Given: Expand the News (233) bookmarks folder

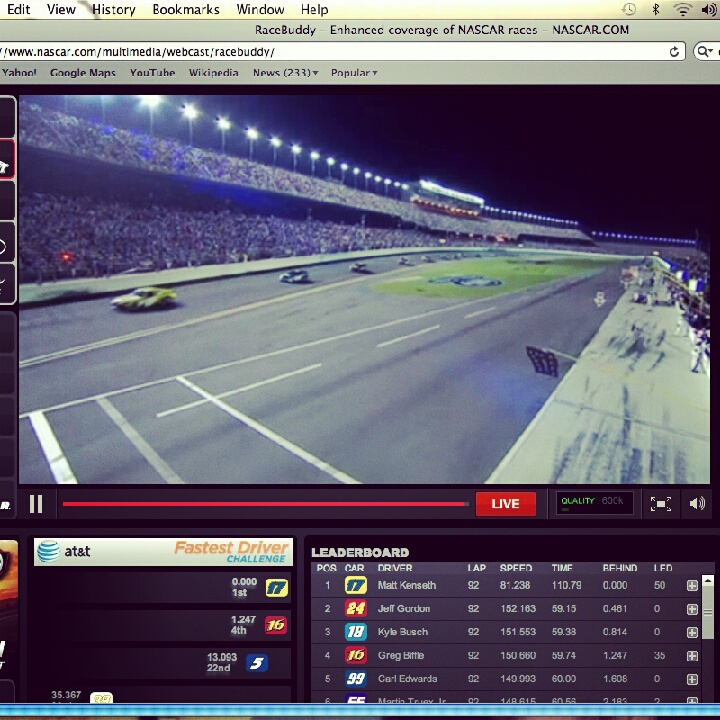Looking at the screenshot, I should 285,73.
